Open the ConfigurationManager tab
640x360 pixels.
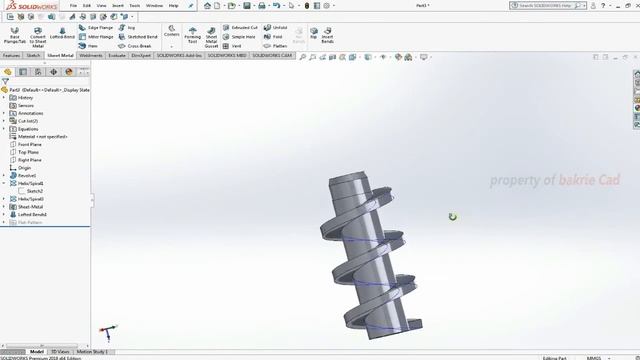38,72
